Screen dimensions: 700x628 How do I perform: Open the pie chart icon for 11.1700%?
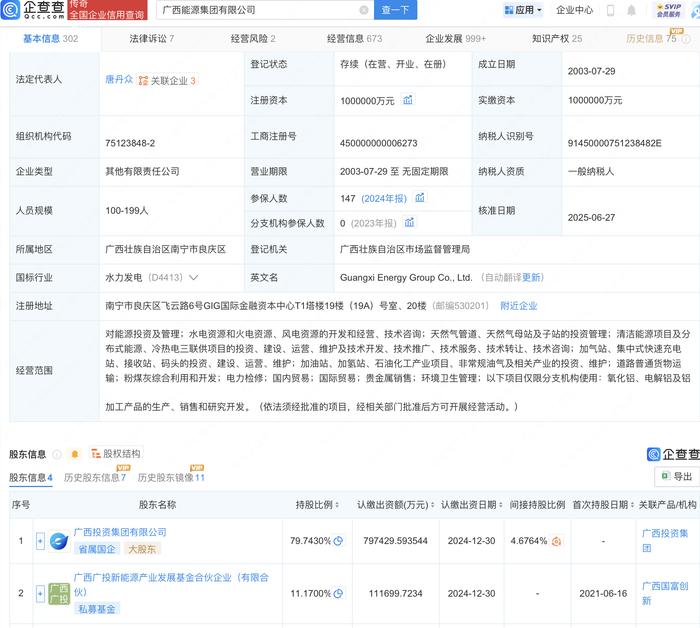point(338,594)
